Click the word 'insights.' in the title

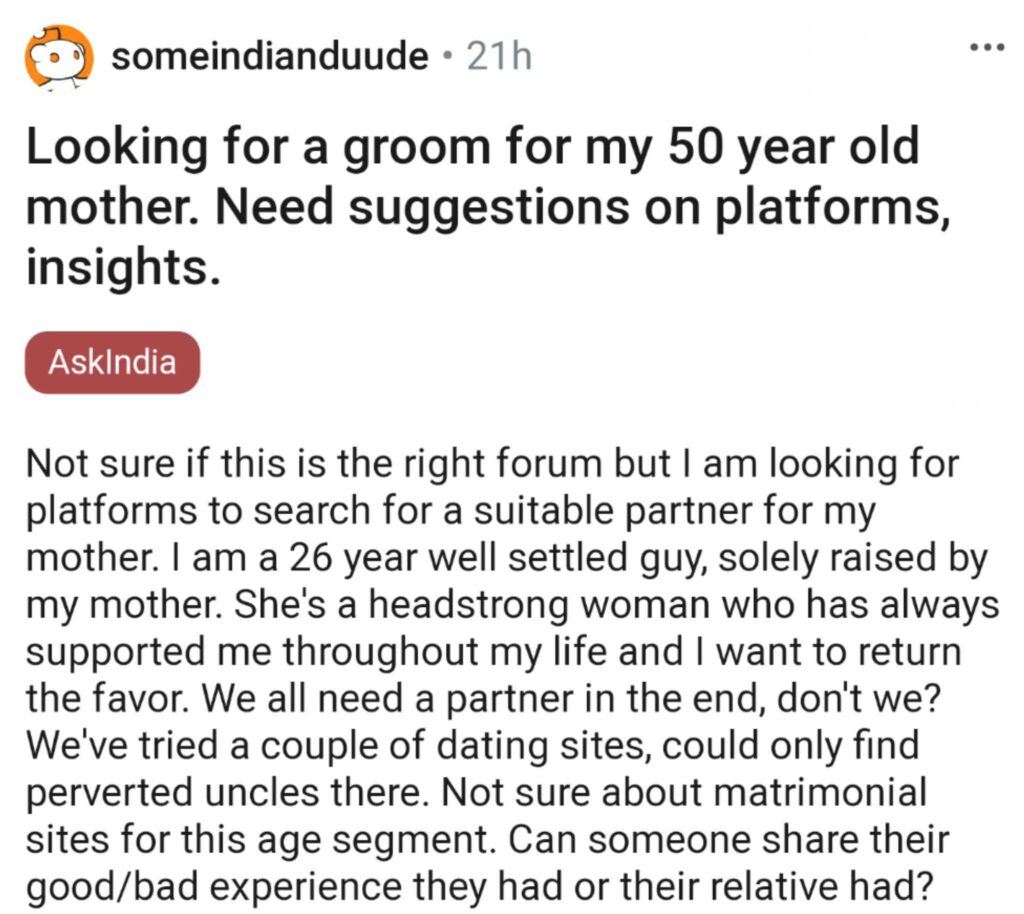123,268
